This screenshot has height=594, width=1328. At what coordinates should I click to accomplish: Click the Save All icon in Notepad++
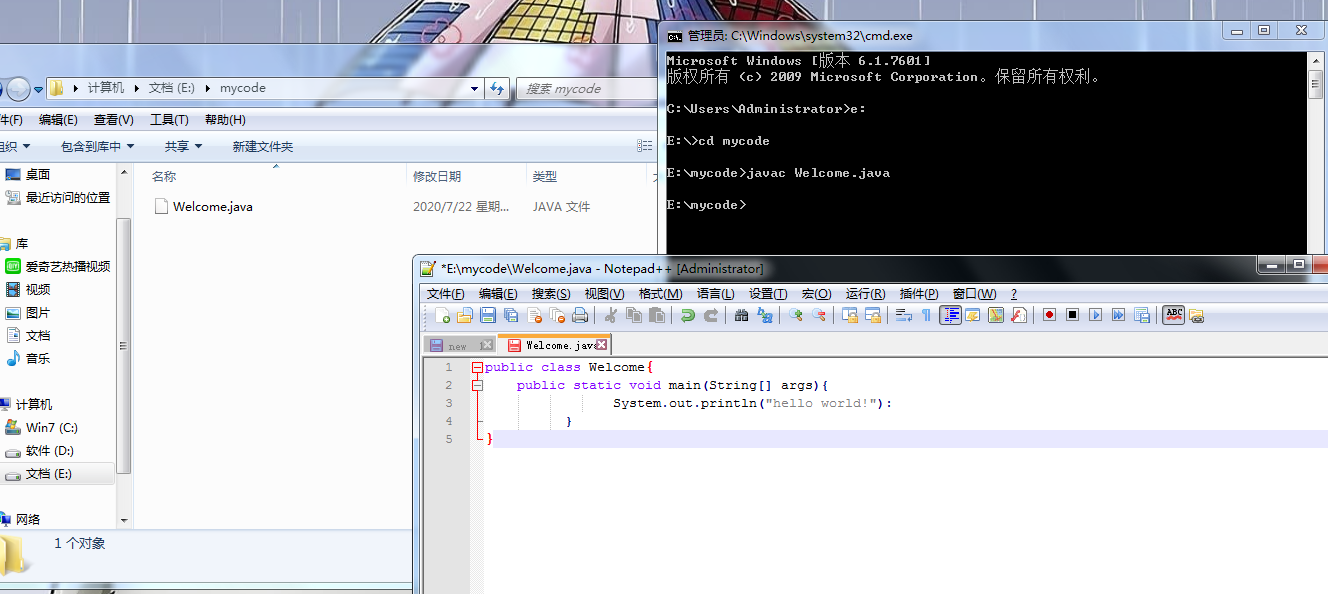(511, 315)
